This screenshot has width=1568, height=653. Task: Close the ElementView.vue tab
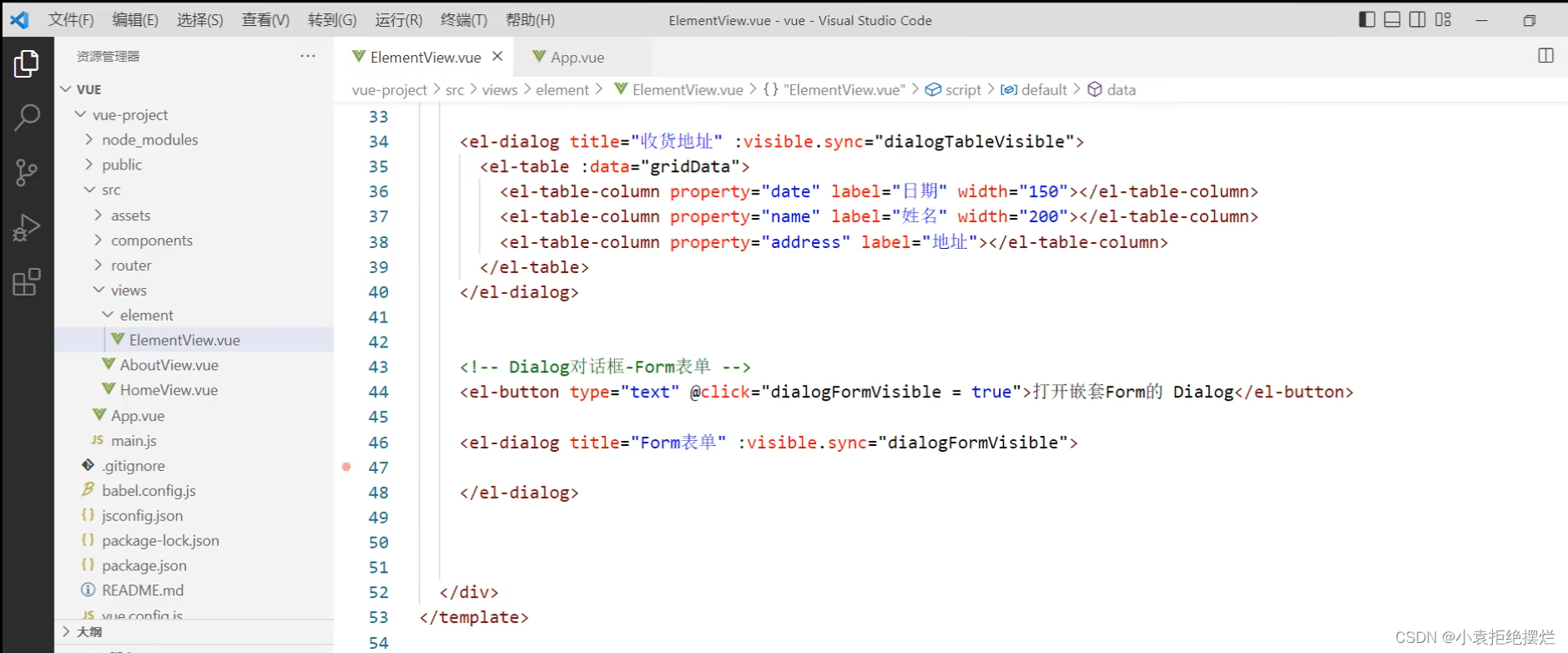497,56
